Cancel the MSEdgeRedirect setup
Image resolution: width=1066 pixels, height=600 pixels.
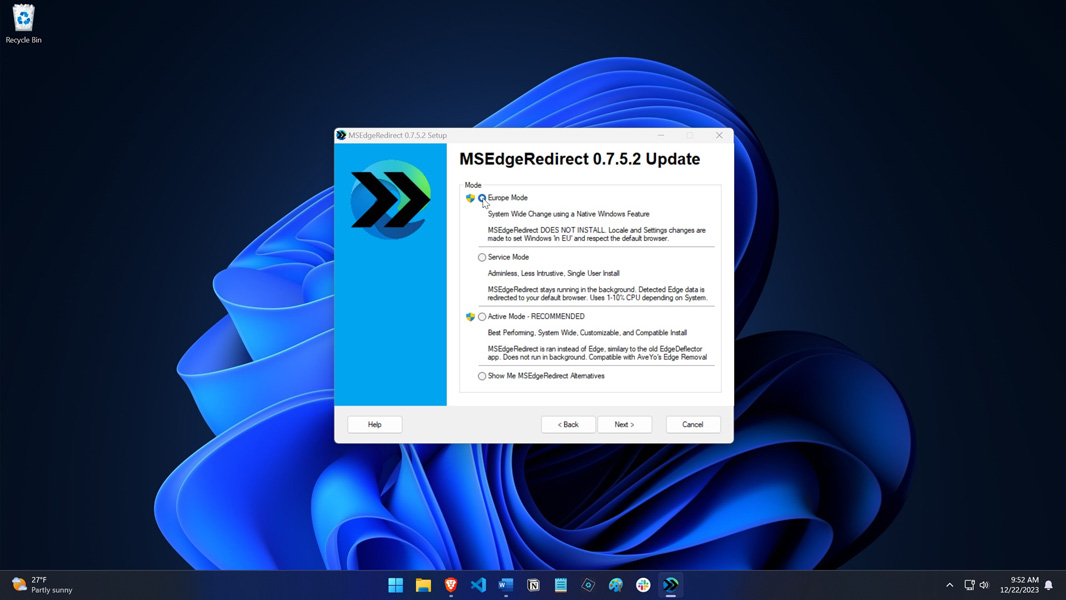pyautogui.click(x=693, y=424)
